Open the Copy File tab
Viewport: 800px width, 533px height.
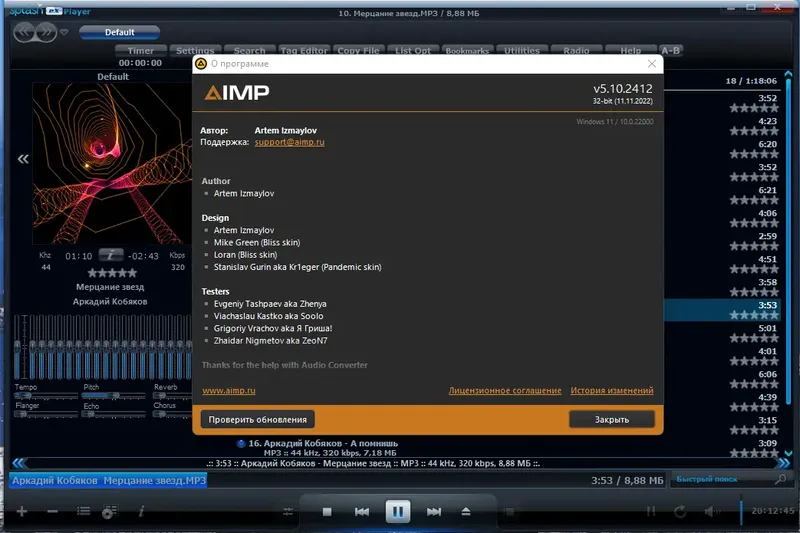click(358, 50)
